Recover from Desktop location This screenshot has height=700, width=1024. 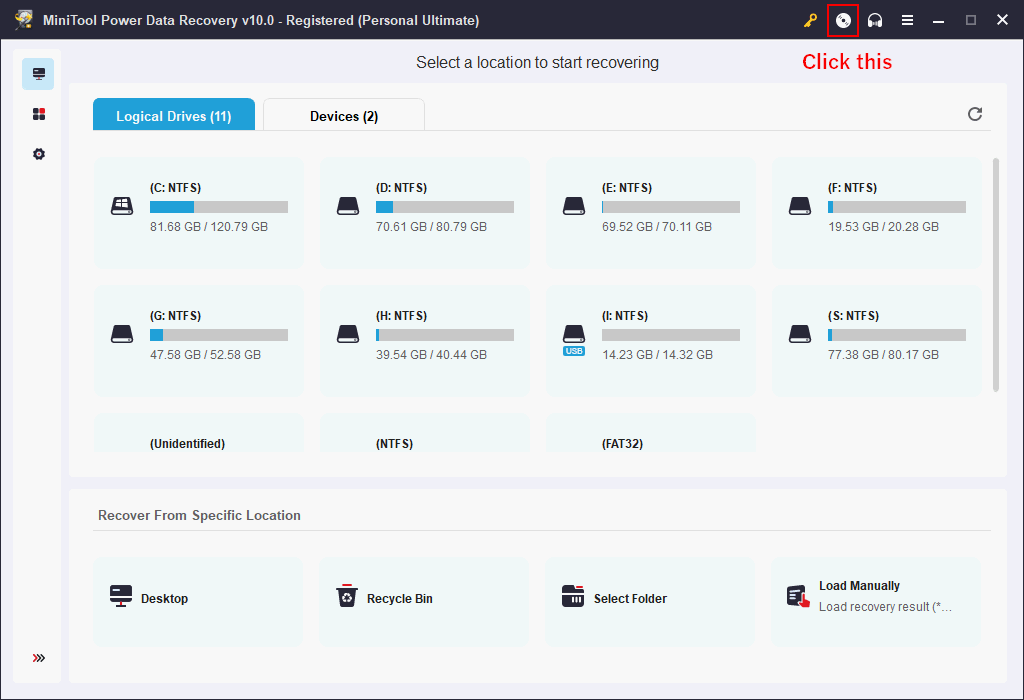point(198,601)
